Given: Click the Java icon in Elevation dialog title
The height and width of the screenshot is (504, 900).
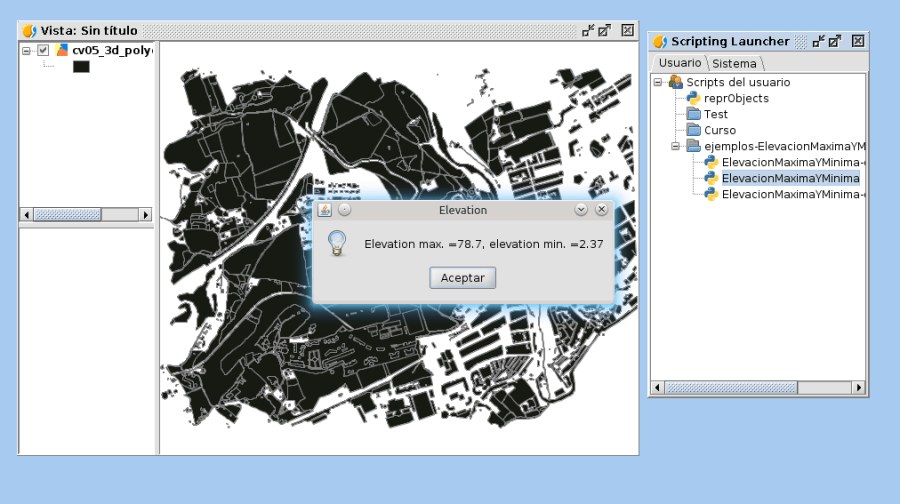Looking at the screenshot, I should [x=325, y=210].
